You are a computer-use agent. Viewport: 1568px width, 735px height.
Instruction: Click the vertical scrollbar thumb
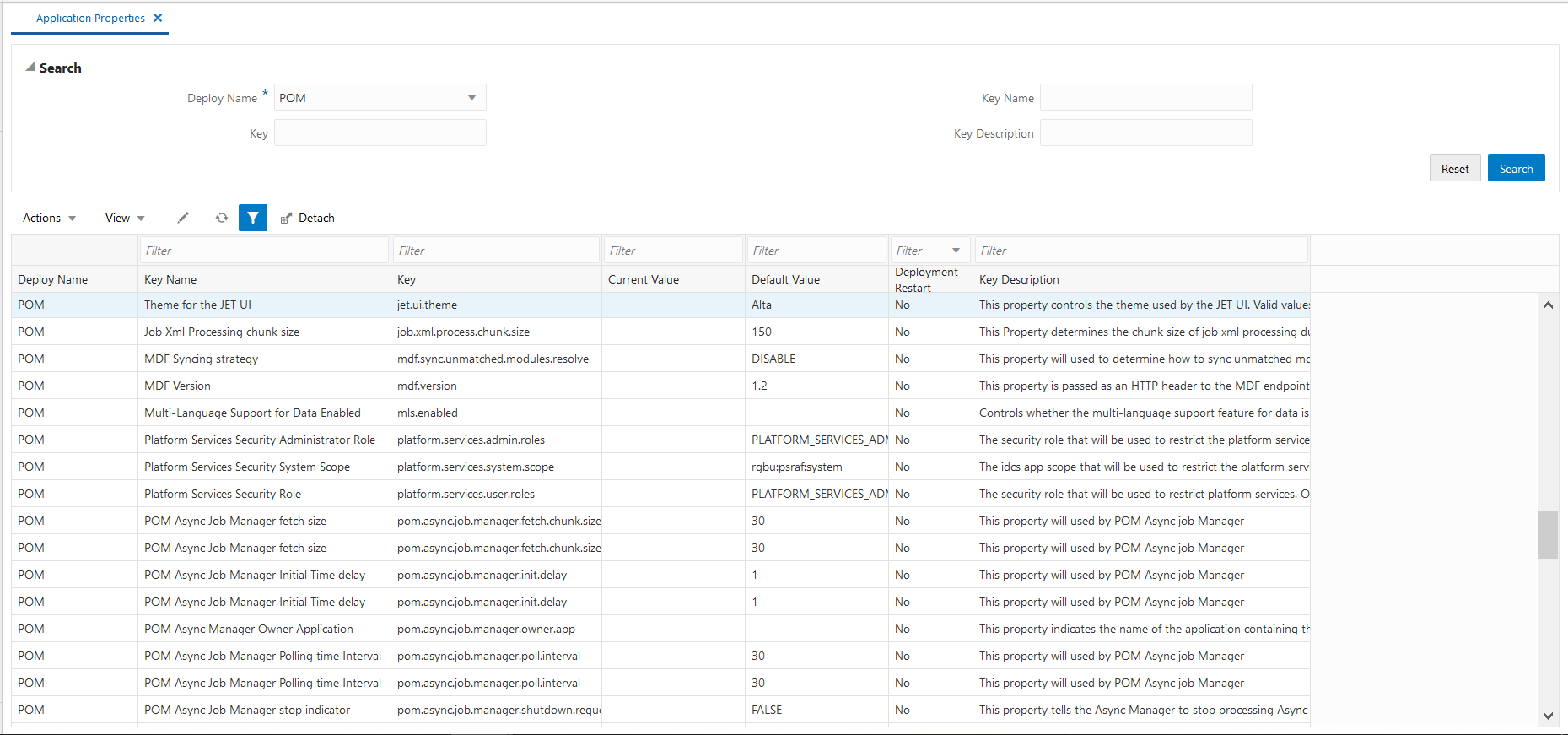[x=1548, y=535]
